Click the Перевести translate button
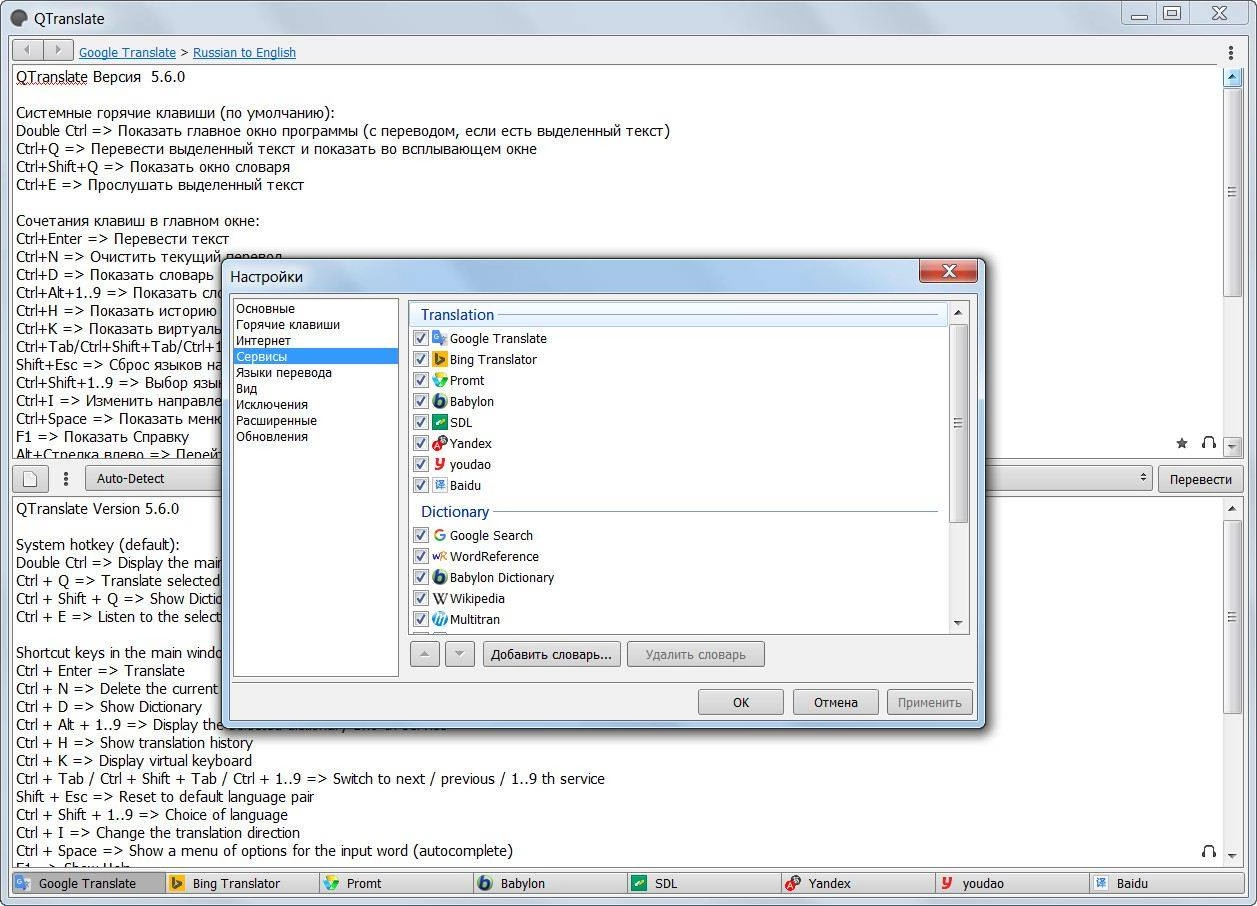 (x=1200, y=479)
